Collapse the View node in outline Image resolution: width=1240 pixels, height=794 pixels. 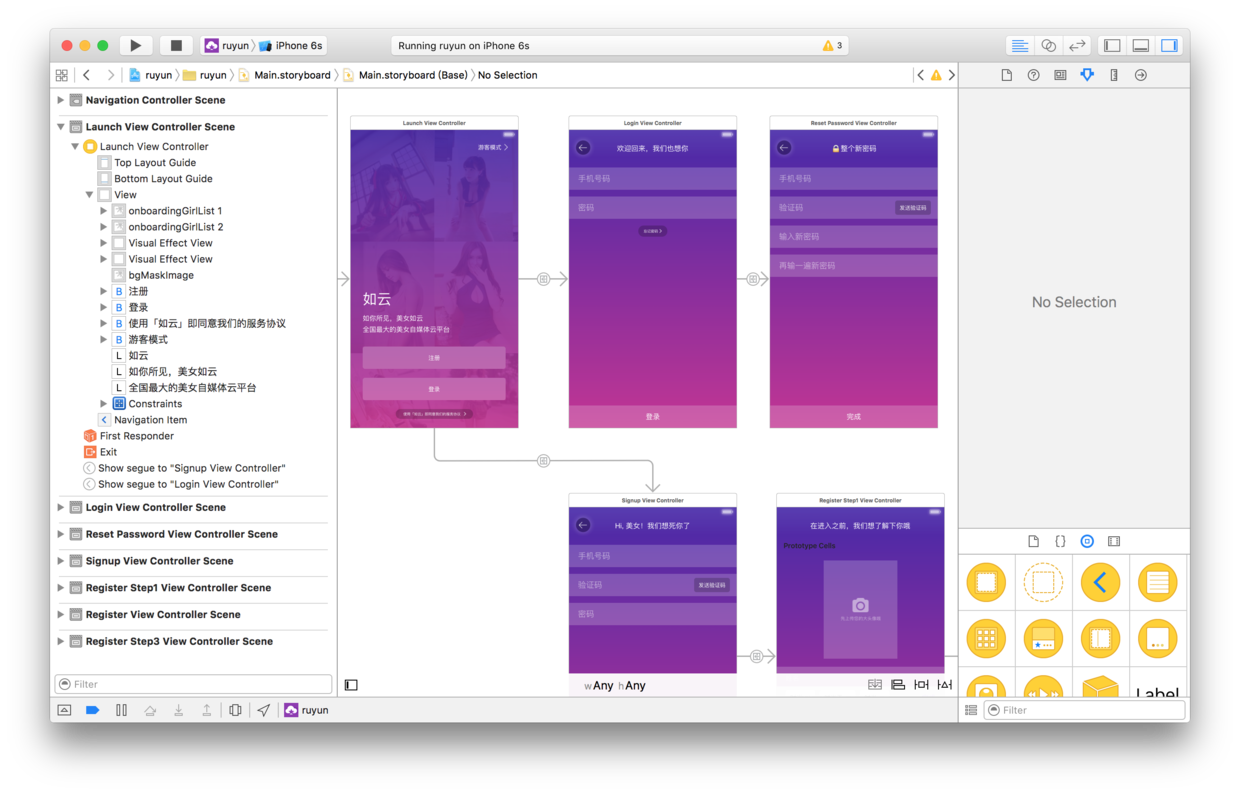[x=89, y=195]
